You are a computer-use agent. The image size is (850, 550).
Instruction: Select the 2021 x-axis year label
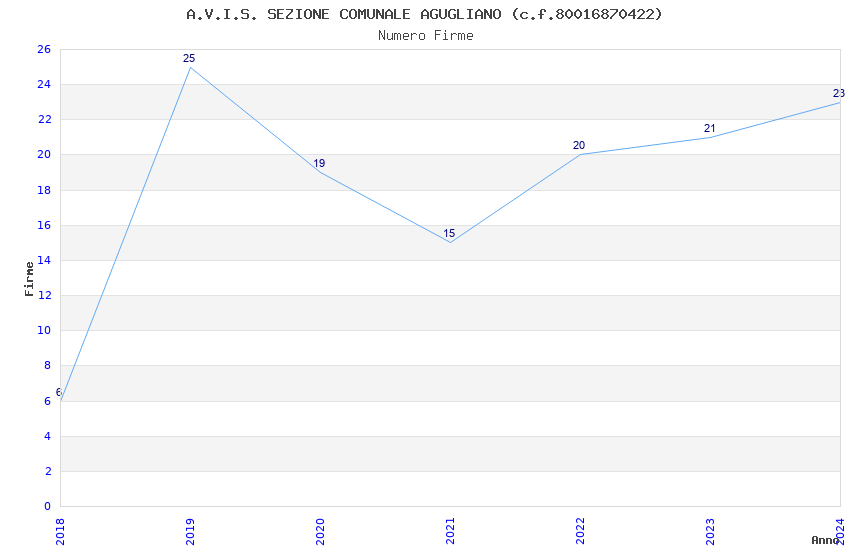450,532
